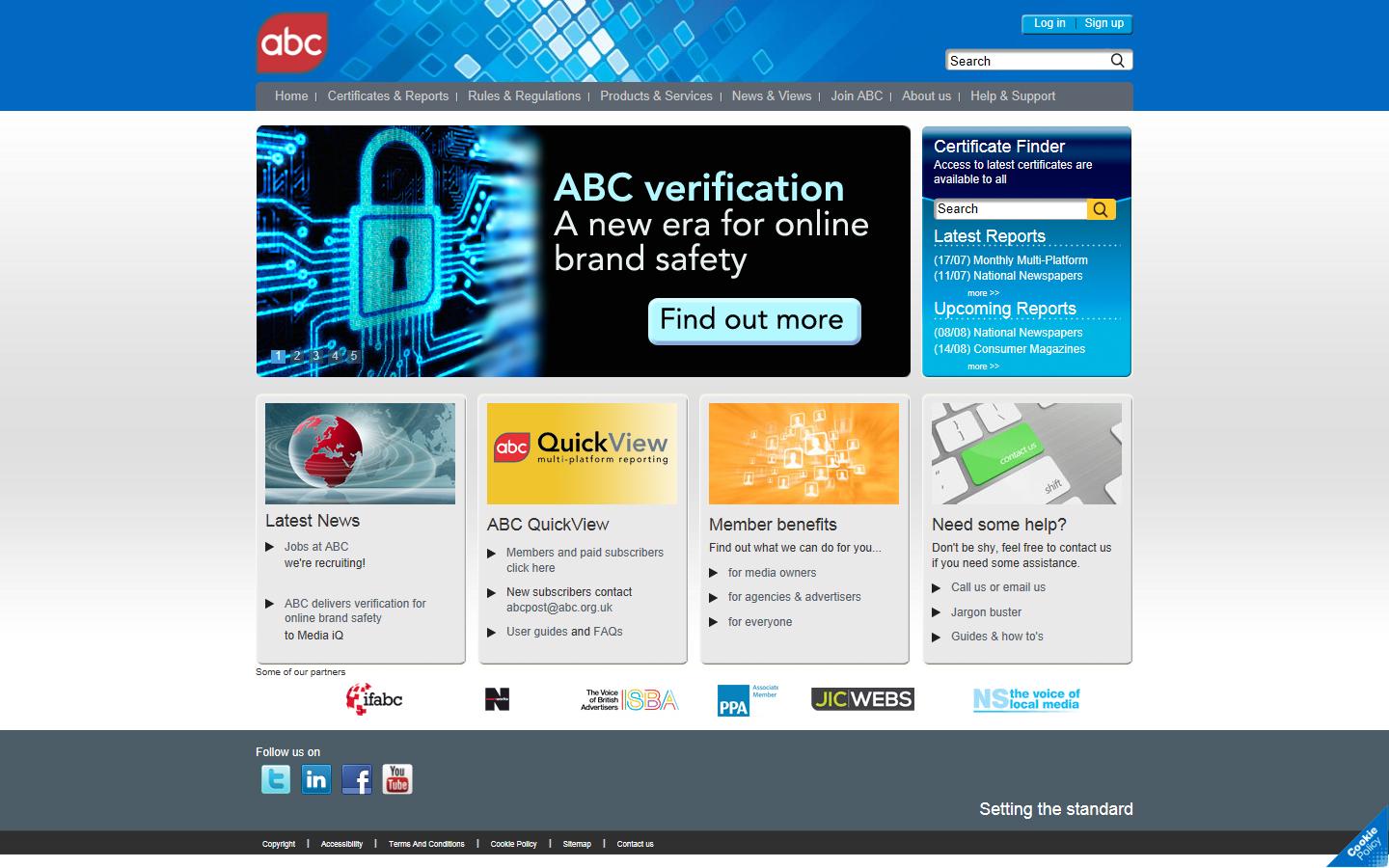Screen dimensions: 1389x868
Task: Click the ABC logo in header
Action: tap(292, 43)
